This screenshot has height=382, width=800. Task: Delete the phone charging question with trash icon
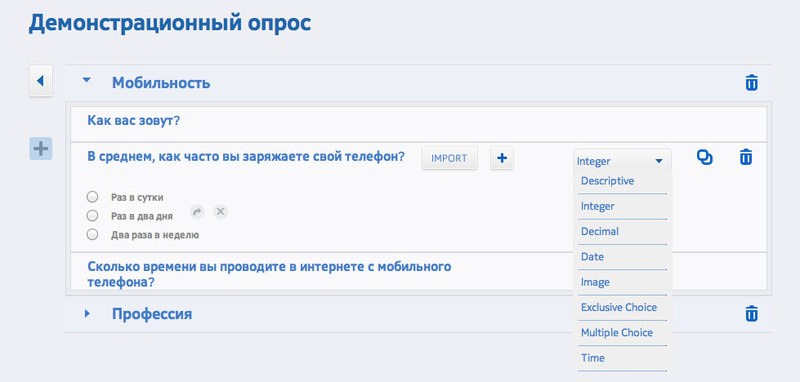point(746,157)
